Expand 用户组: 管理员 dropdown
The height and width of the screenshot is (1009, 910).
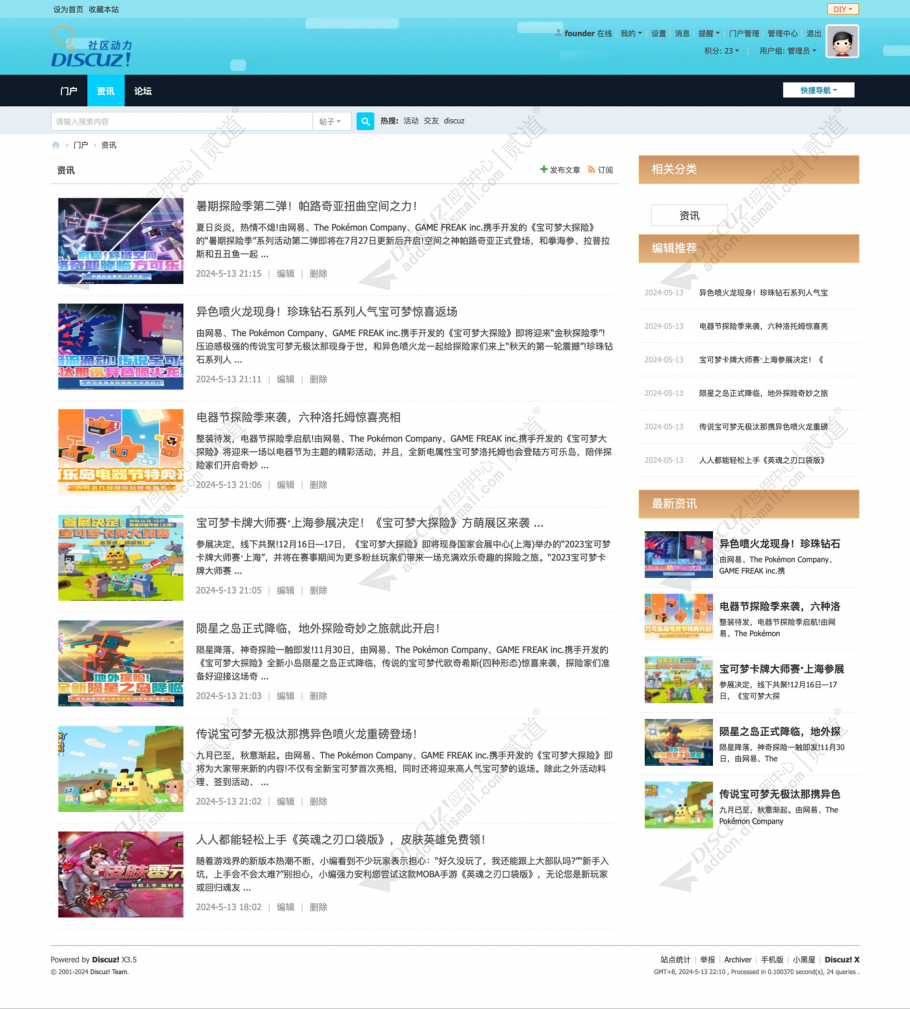pyautogui.click(x=788, y=51)
